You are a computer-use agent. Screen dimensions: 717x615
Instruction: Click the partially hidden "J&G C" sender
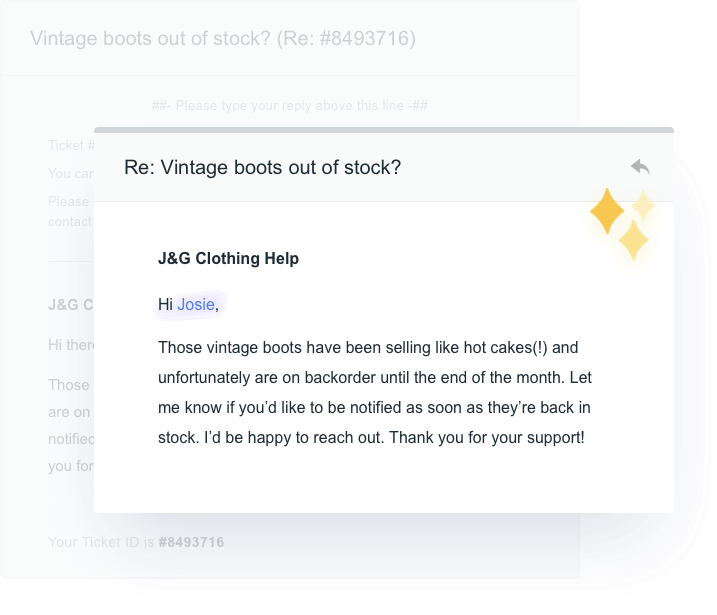[x=70, y=304]
